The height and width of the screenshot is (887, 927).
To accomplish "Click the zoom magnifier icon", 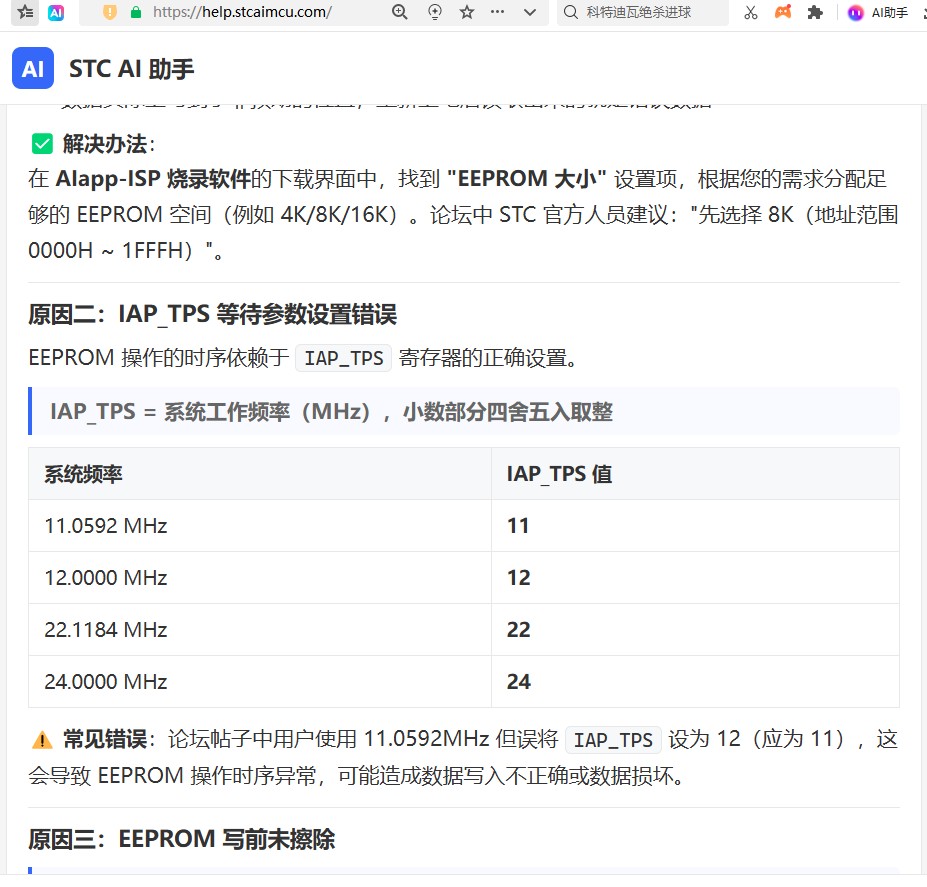I will click(x=400, y=12).
